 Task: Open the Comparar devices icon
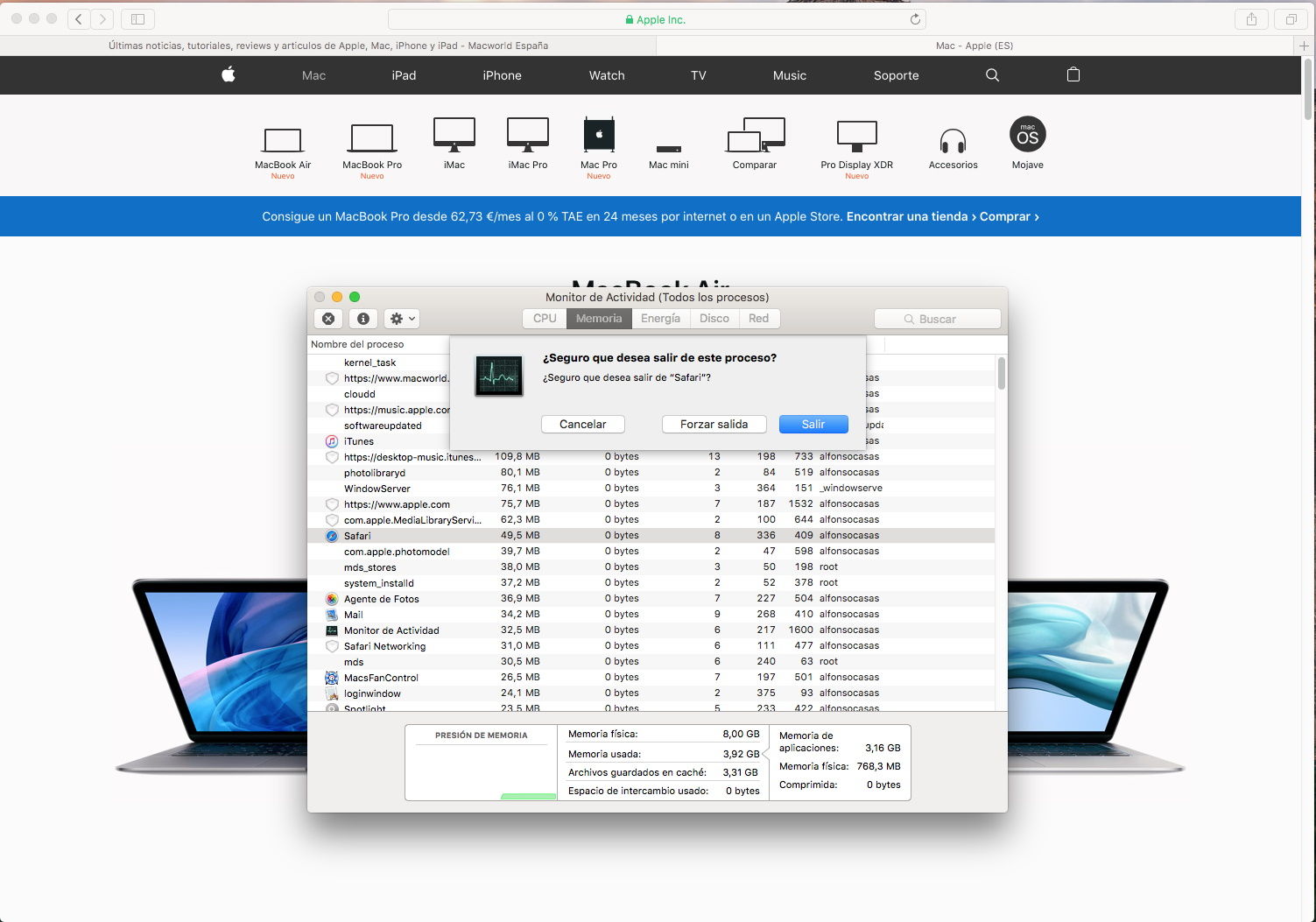point(755,135)
